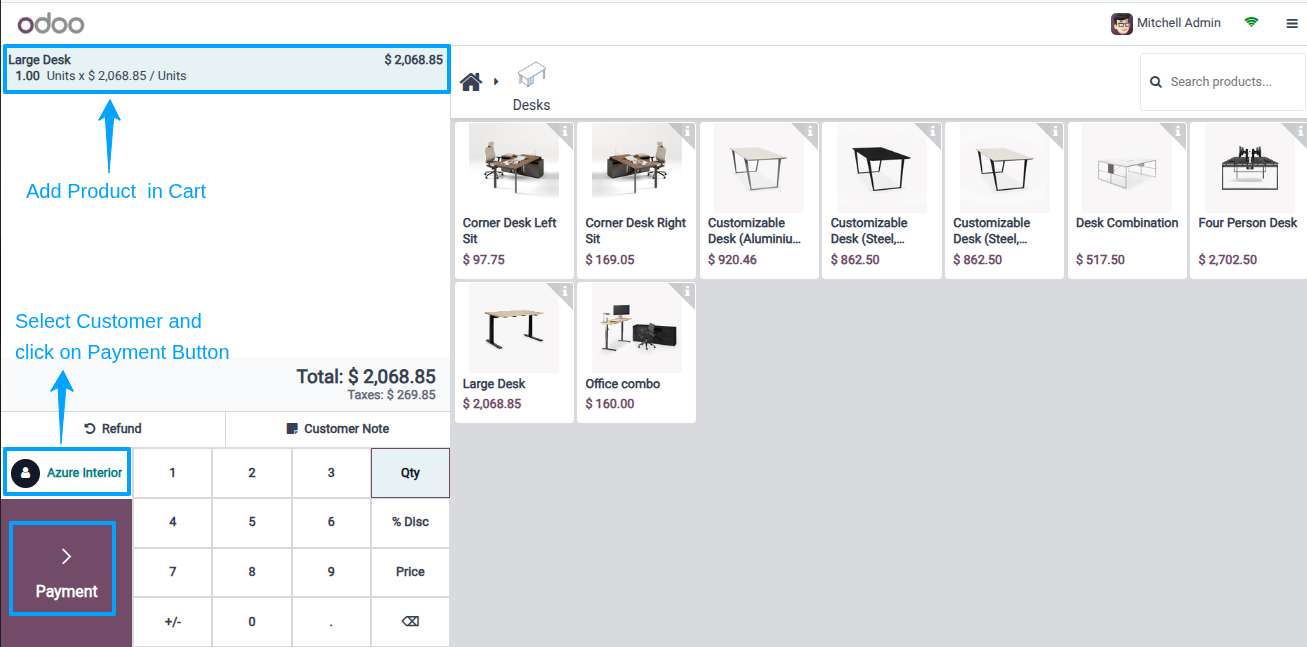
Task: Add Four Person Desk to the order
Action: click(1248, 200)
